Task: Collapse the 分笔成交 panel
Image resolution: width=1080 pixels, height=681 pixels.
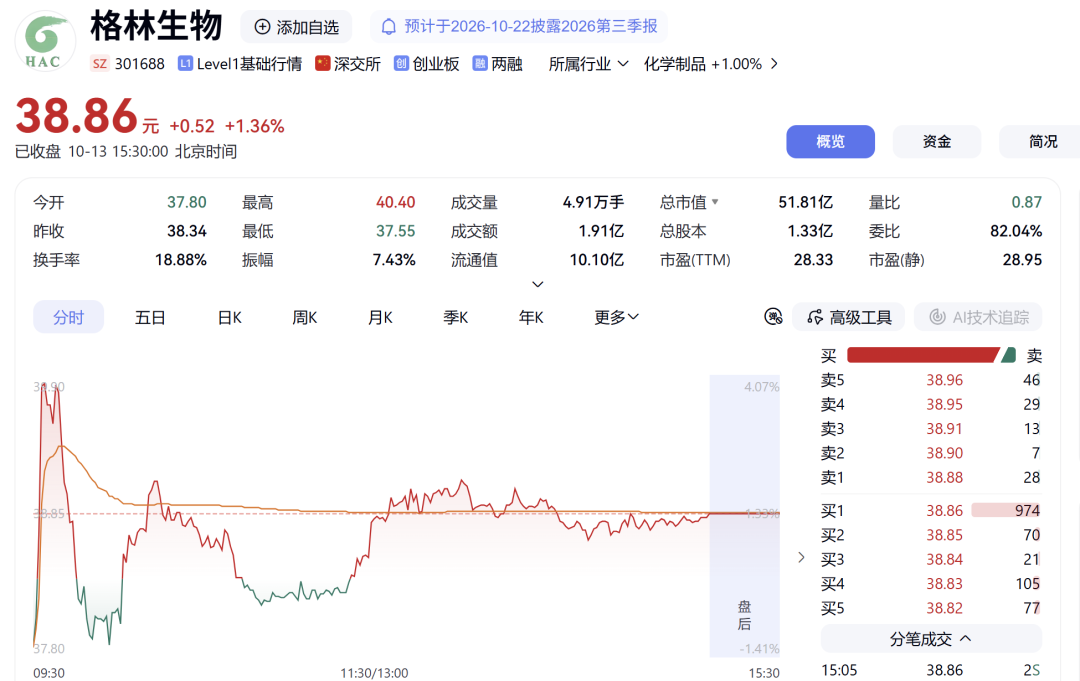Action: tap(931, 639)
